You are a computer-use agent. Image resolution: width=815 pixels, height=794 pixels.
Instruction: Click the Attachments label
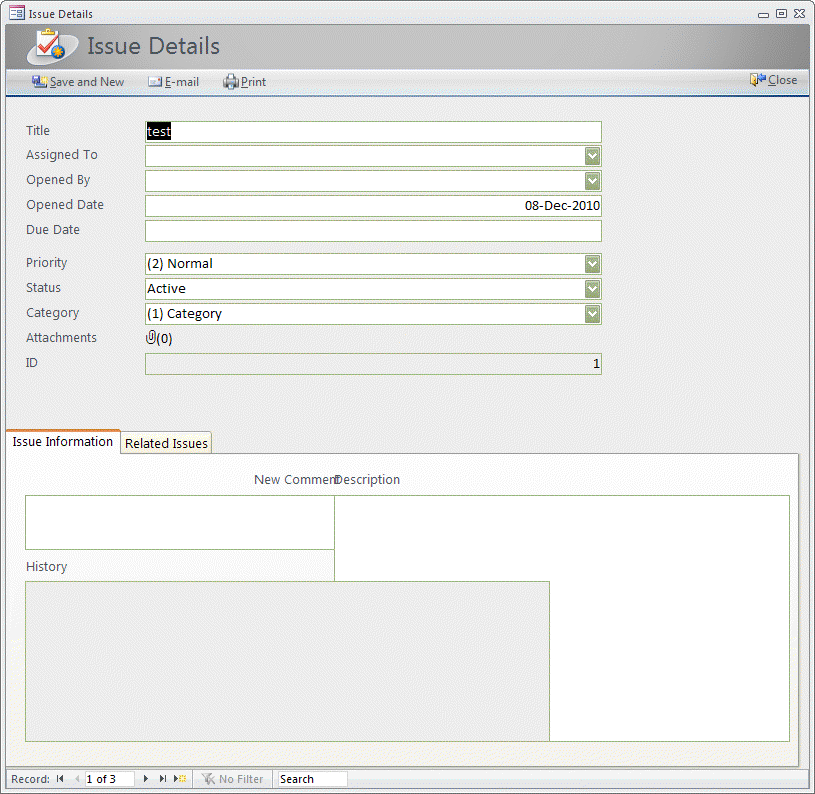(61, 338)
